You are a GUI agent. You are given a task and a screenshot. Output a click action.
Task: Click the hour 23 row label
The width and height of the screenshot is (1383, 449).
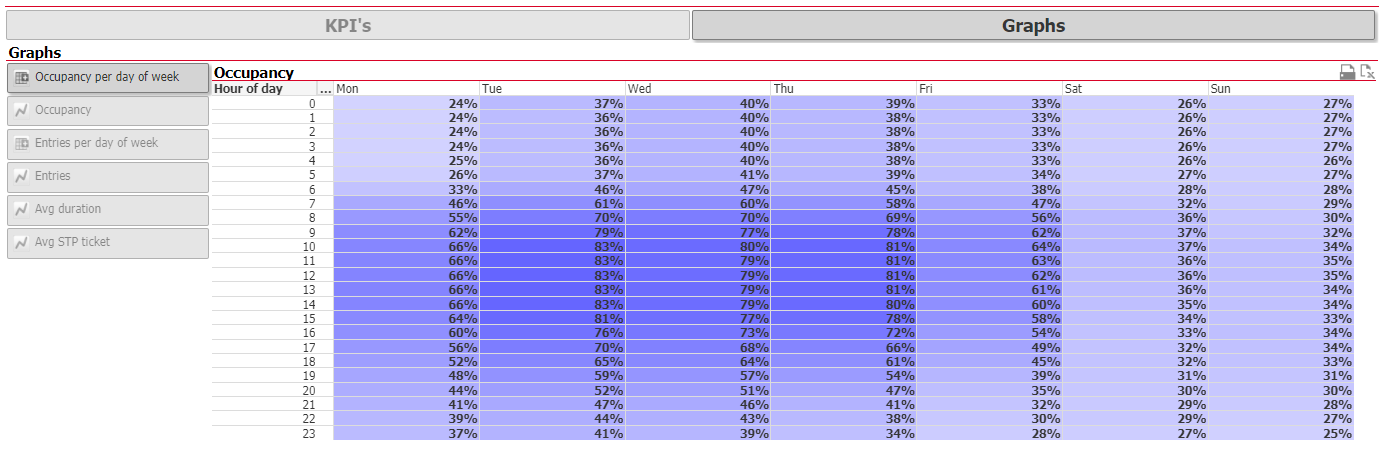[x=308, y=434]
